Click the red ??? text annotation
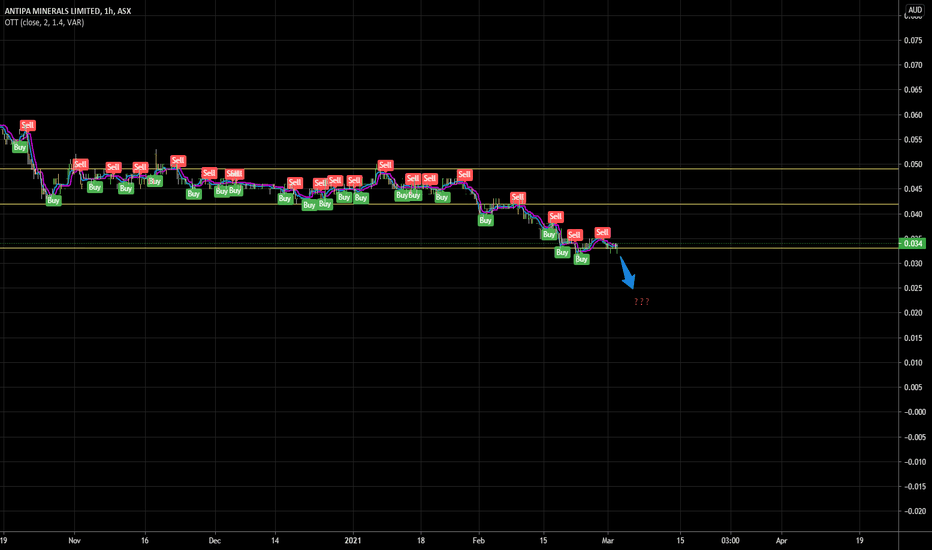Screen dimensions: 932x550 pos(641,302)
